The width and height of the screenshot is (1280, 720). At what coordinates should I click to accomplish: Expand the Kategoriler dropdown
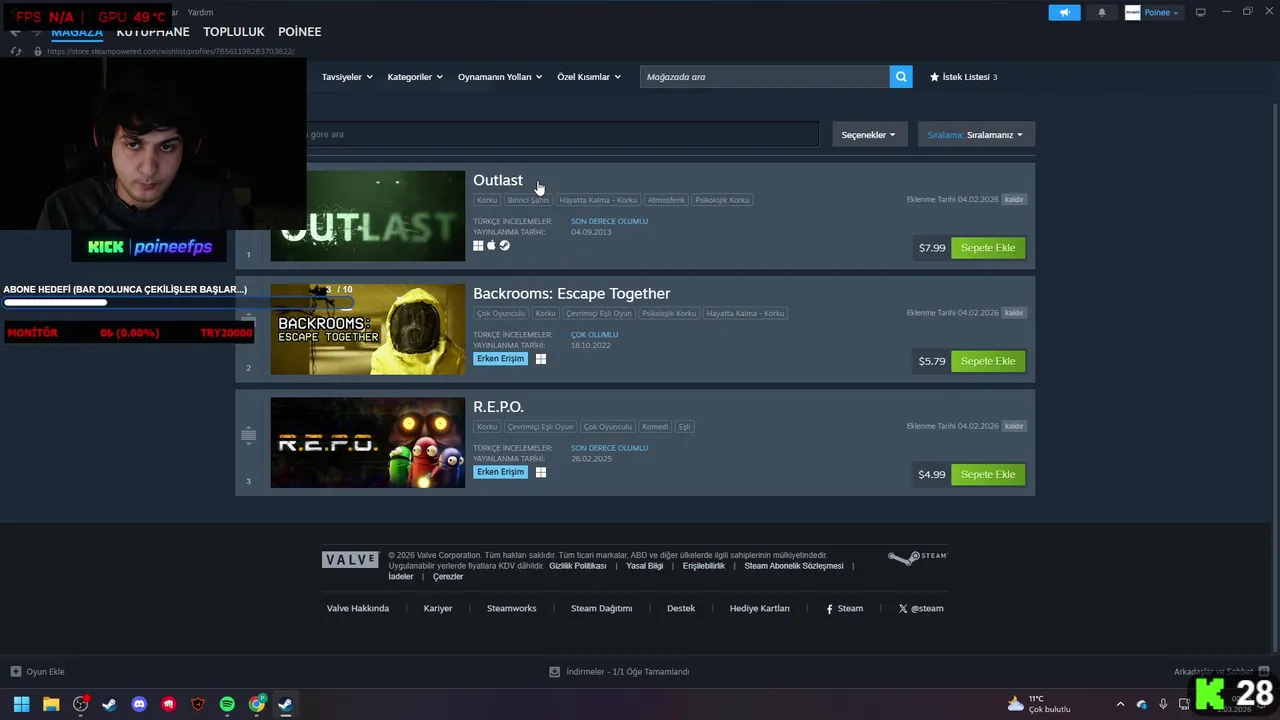[415, 77]
